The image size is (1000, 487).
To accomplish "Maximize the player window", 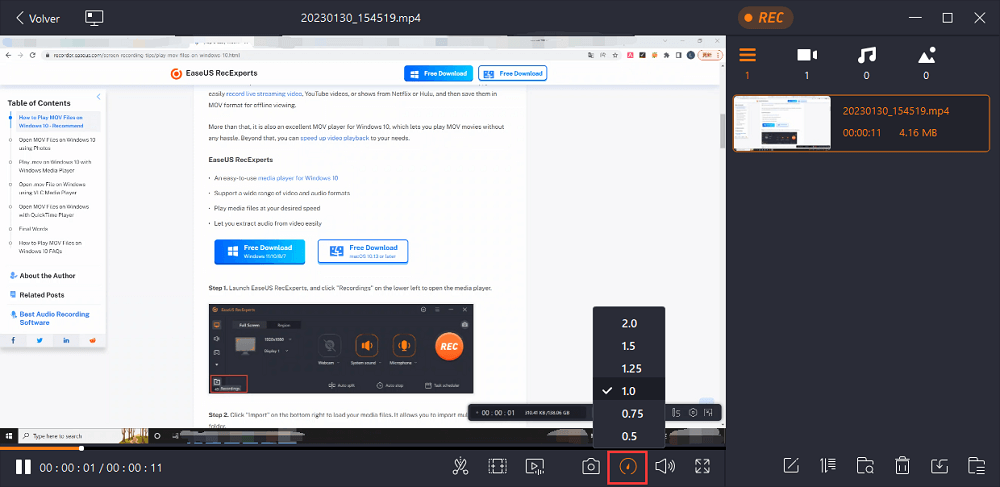I will (948, 18).
